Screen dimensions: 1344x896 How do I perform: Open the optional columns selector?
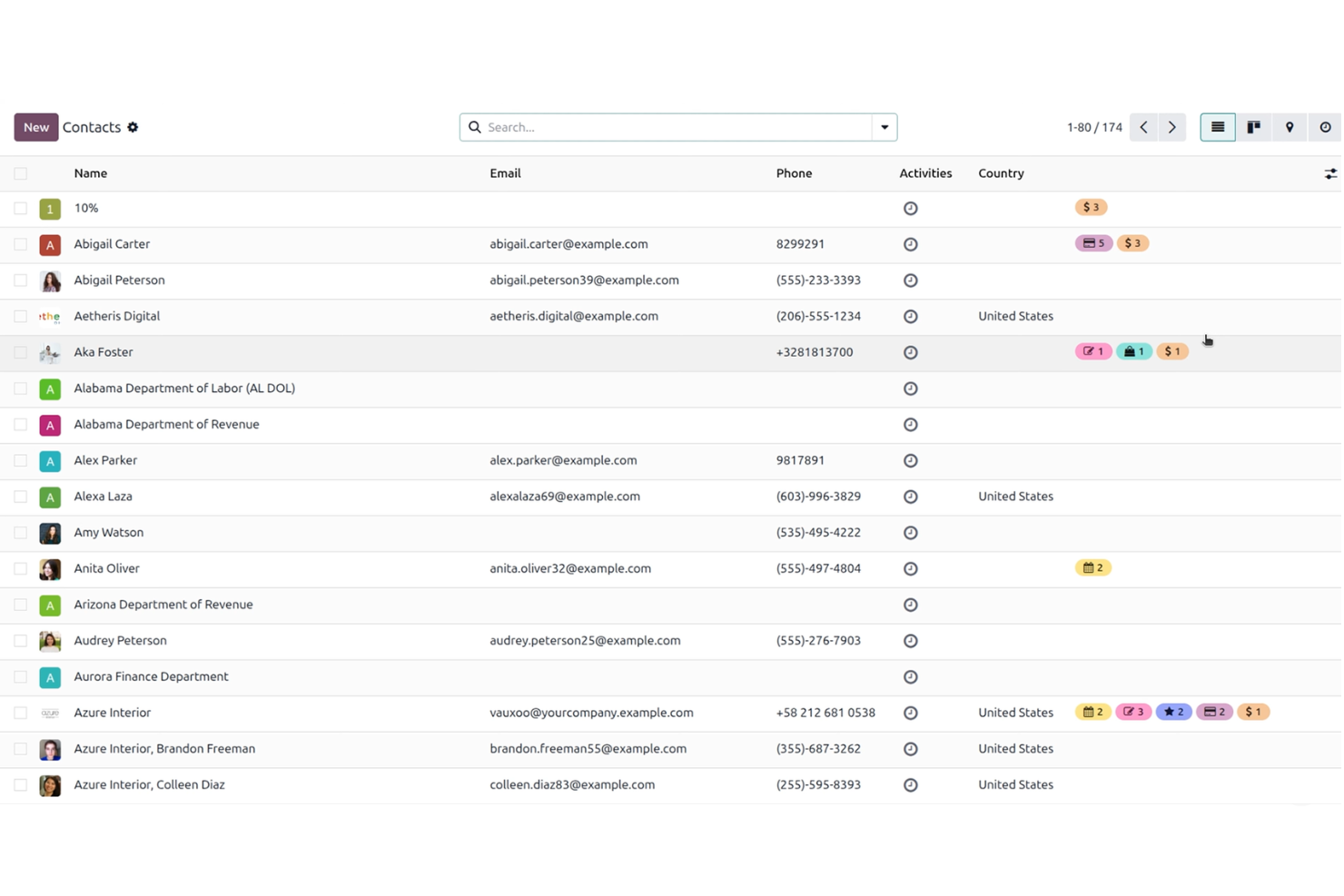point(1329,172)
